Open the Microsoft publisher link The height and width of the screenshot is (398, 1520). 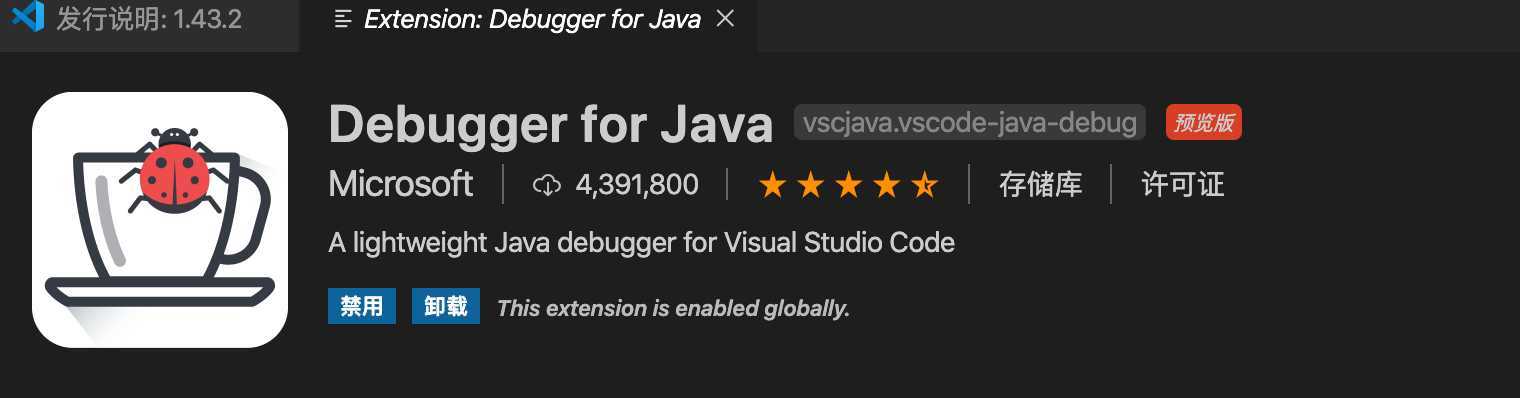click(x=401, y=184)
